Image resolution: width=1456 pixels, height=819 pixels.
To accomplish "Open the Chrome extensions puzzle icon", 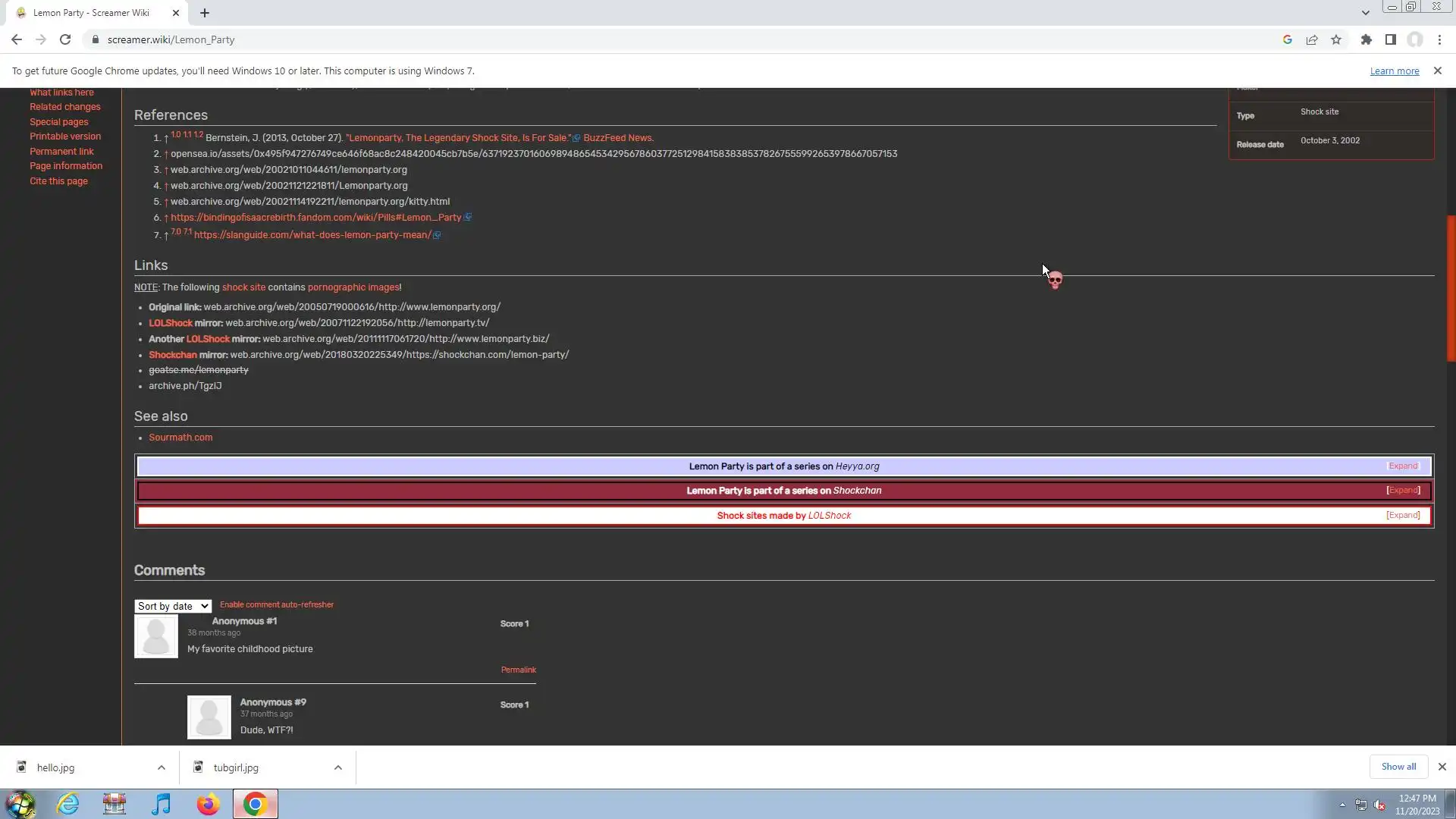I will coord(1366,39).
